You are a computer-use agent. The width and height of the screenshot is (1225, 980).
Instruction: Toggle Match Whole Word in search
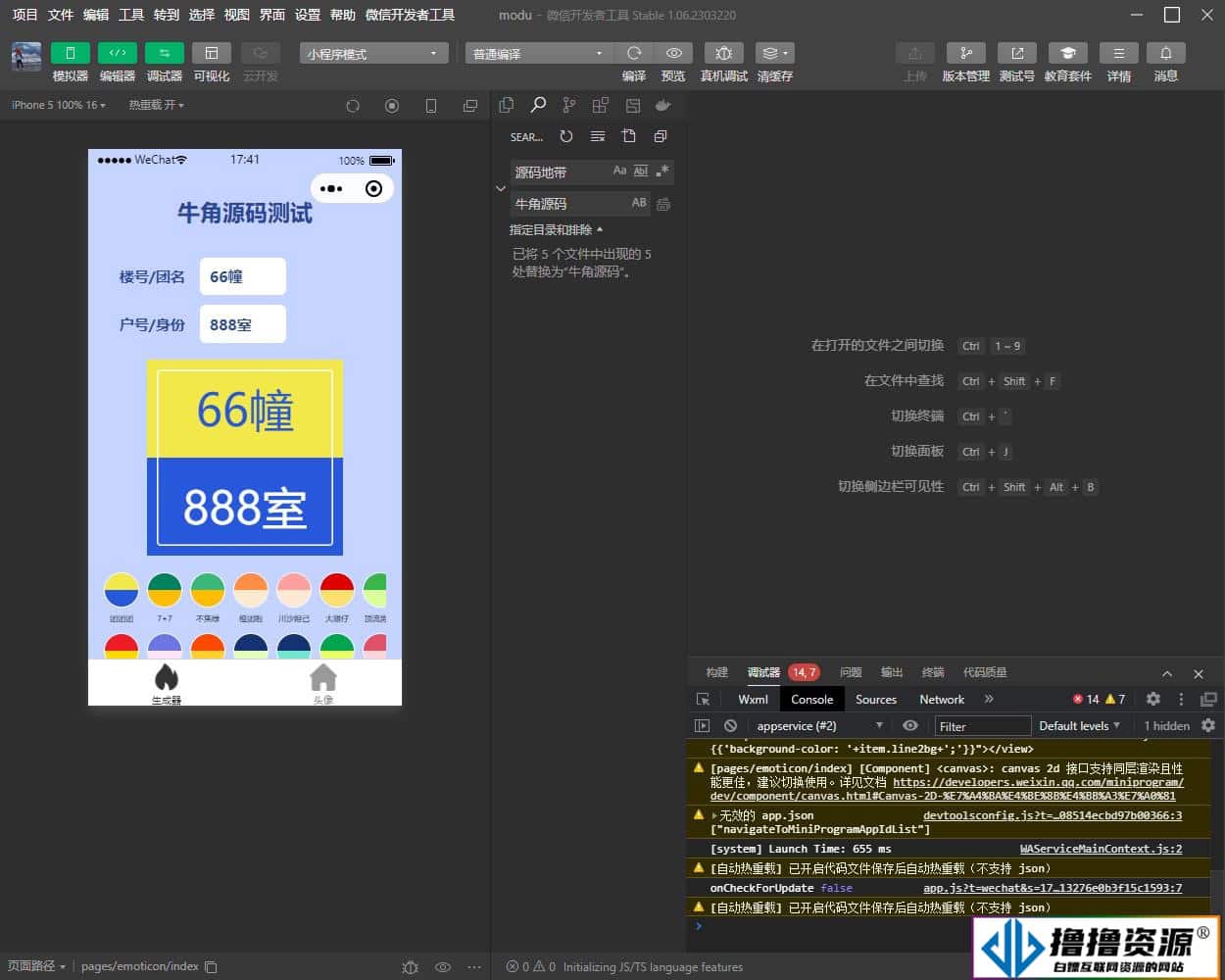click(641, 171)
